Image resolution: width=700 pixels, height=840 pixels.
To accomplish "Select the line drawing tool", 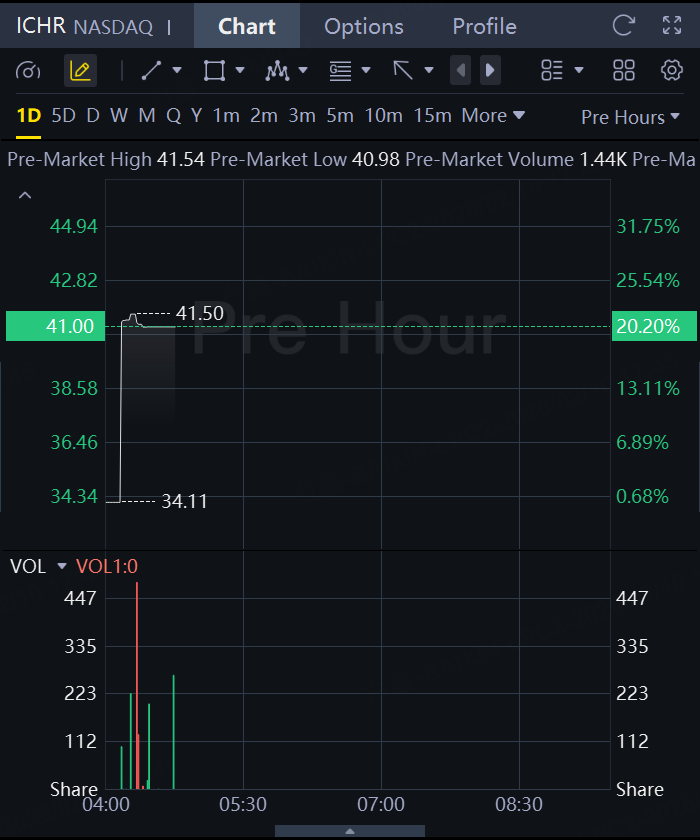I will click(152, 70).
